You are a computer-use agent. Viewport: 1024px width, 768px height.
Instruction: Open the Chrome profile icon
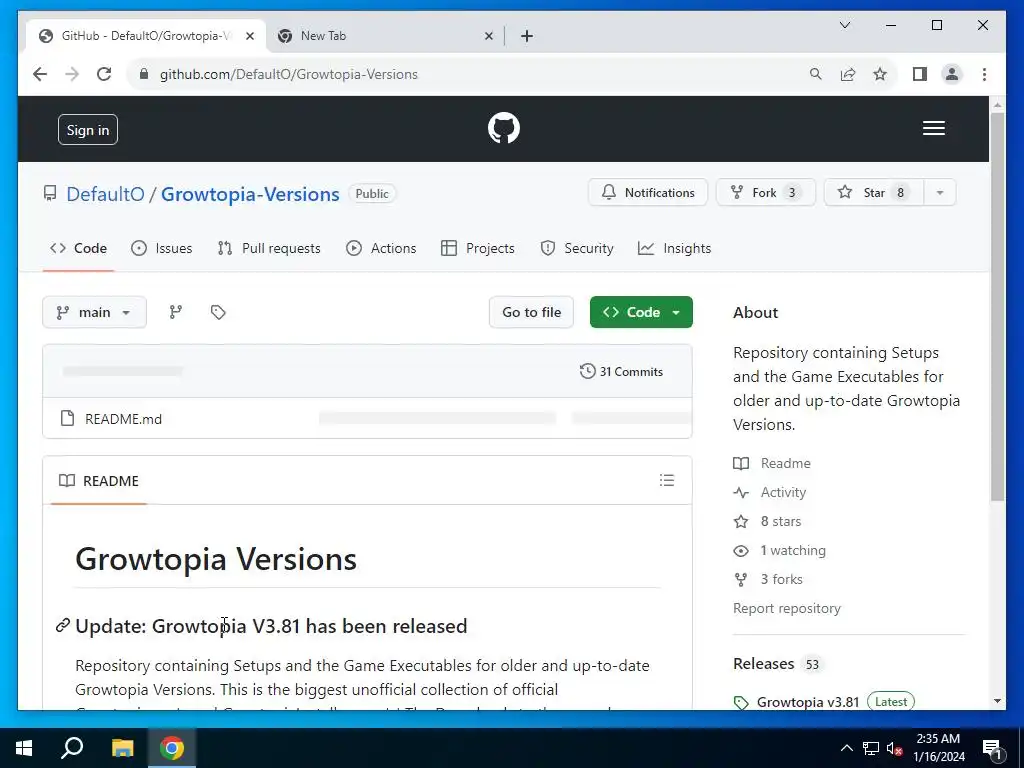pyautogui.click(x=952, y=74)
